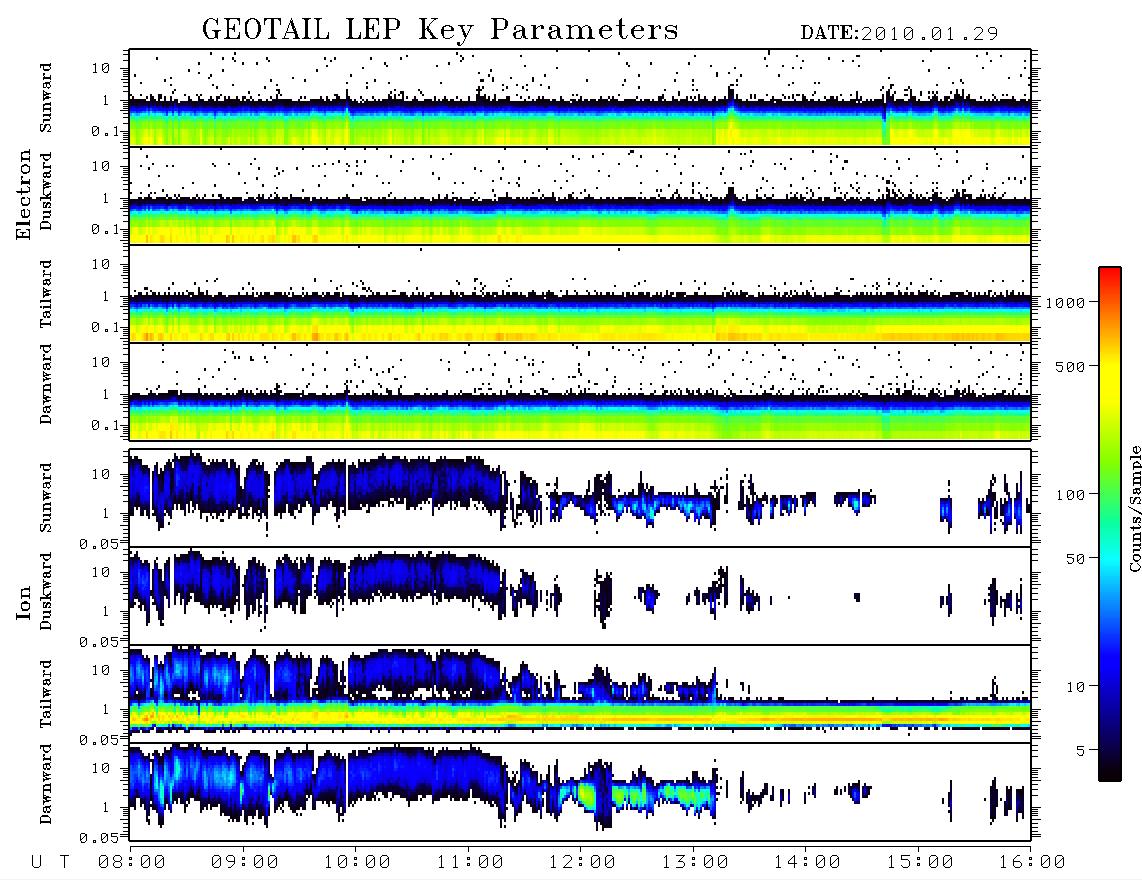Click the 0.05 tick of Ion Dawnward panel
1142x880 pixels.
99,838
